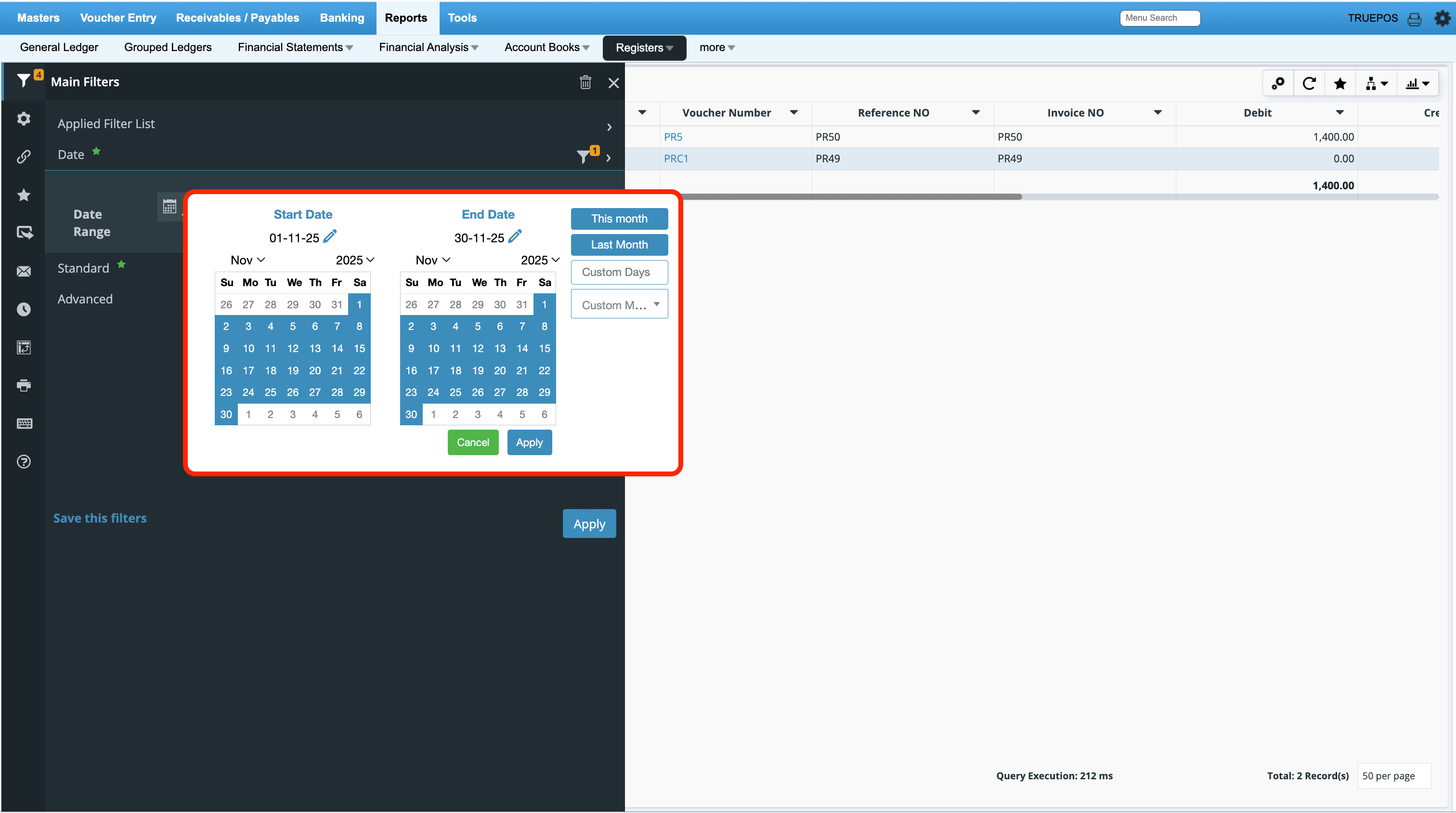Open the End Date year dropdown
This screenshot has width=1456, height=813.
(540, 260)
